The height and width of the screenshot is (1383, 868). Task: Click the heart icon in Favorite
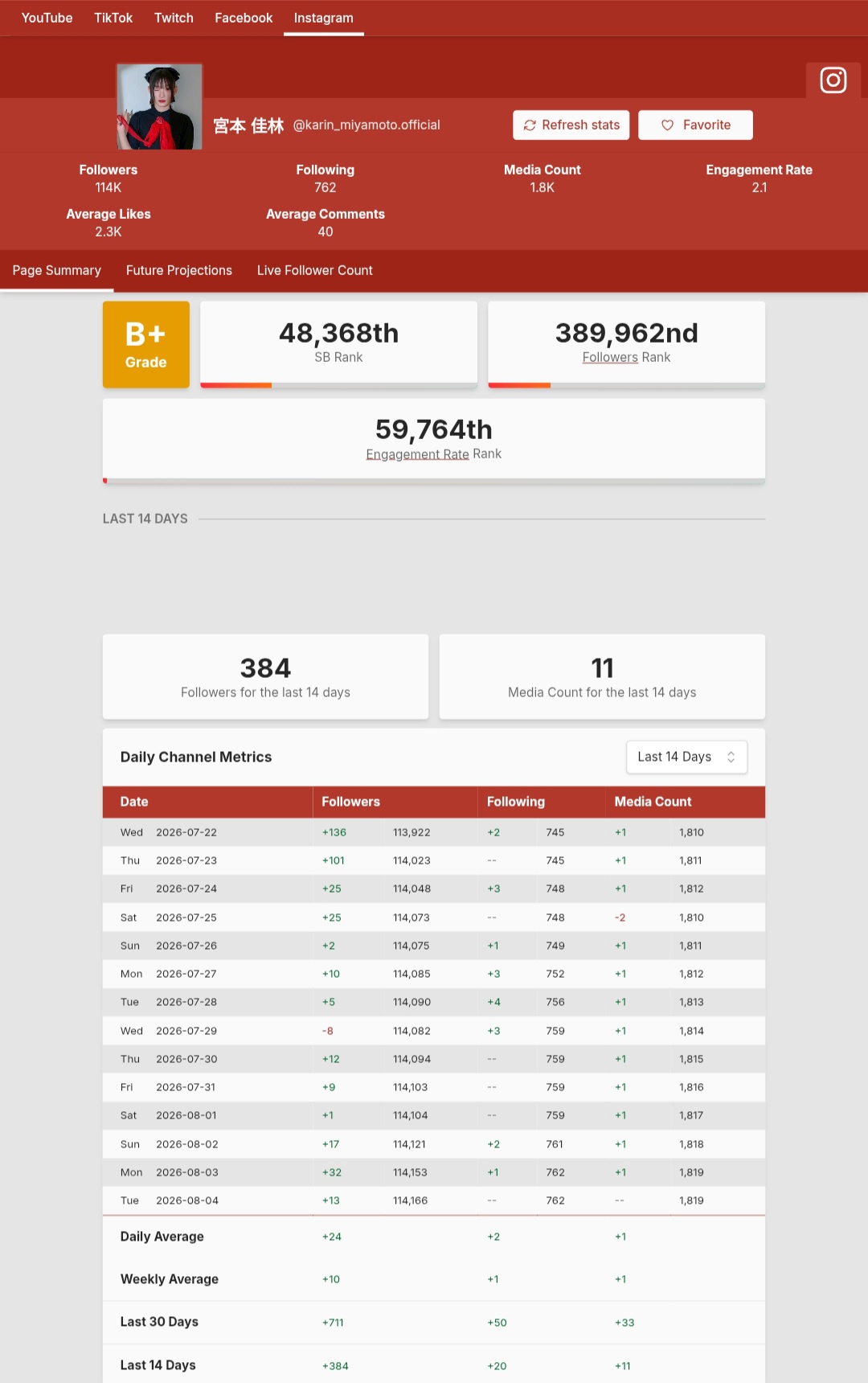click(x=667, y=125)
